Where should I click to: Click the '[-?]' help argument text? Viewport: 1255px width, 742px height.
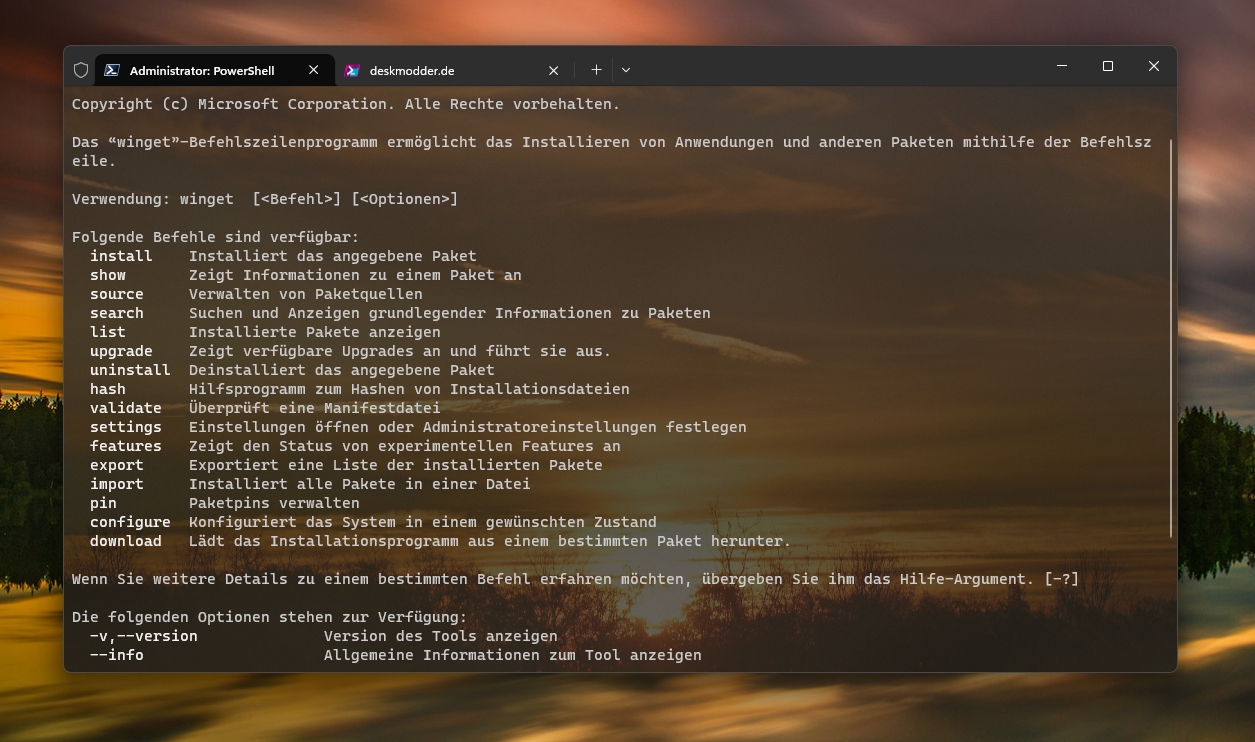[x=1062, y=579]
